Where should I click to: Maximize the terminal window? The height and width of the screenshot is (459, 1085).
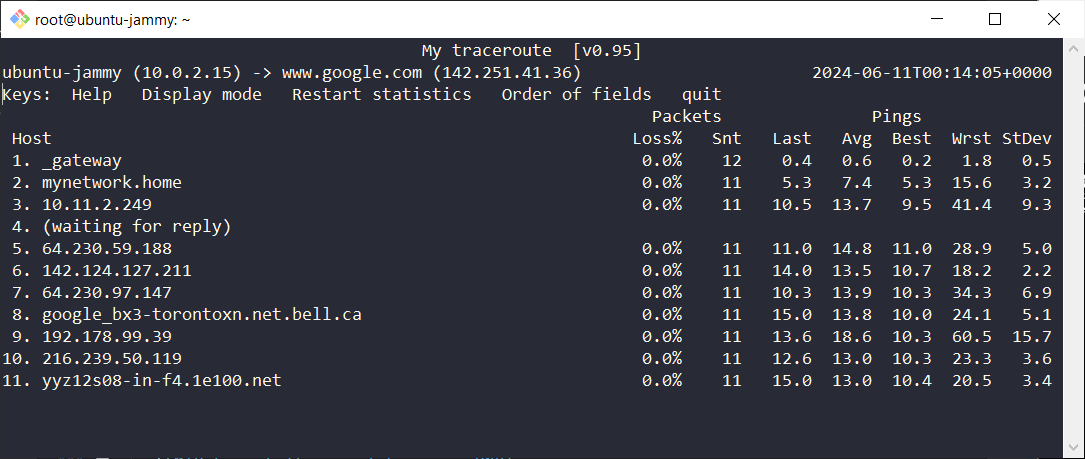[994, 19]
